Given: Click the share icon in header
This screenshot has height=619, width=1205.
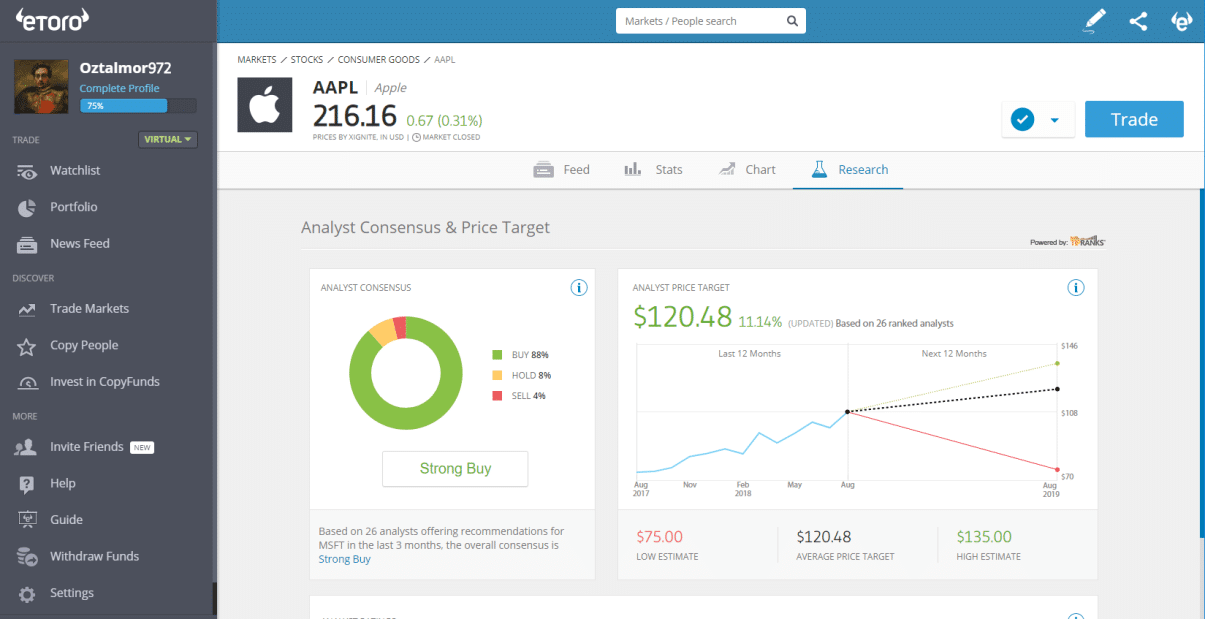Looking at the screenshot, I should tap(1138, 21).
